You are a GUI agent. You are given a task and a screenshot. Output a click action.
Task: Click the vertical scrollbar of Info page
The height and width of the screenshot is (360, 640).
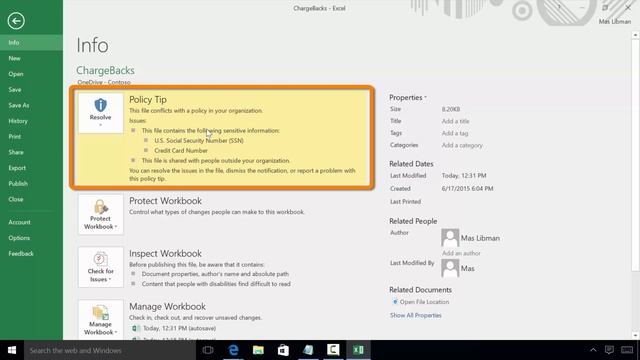pyautogui.click(x=635, y=155)
